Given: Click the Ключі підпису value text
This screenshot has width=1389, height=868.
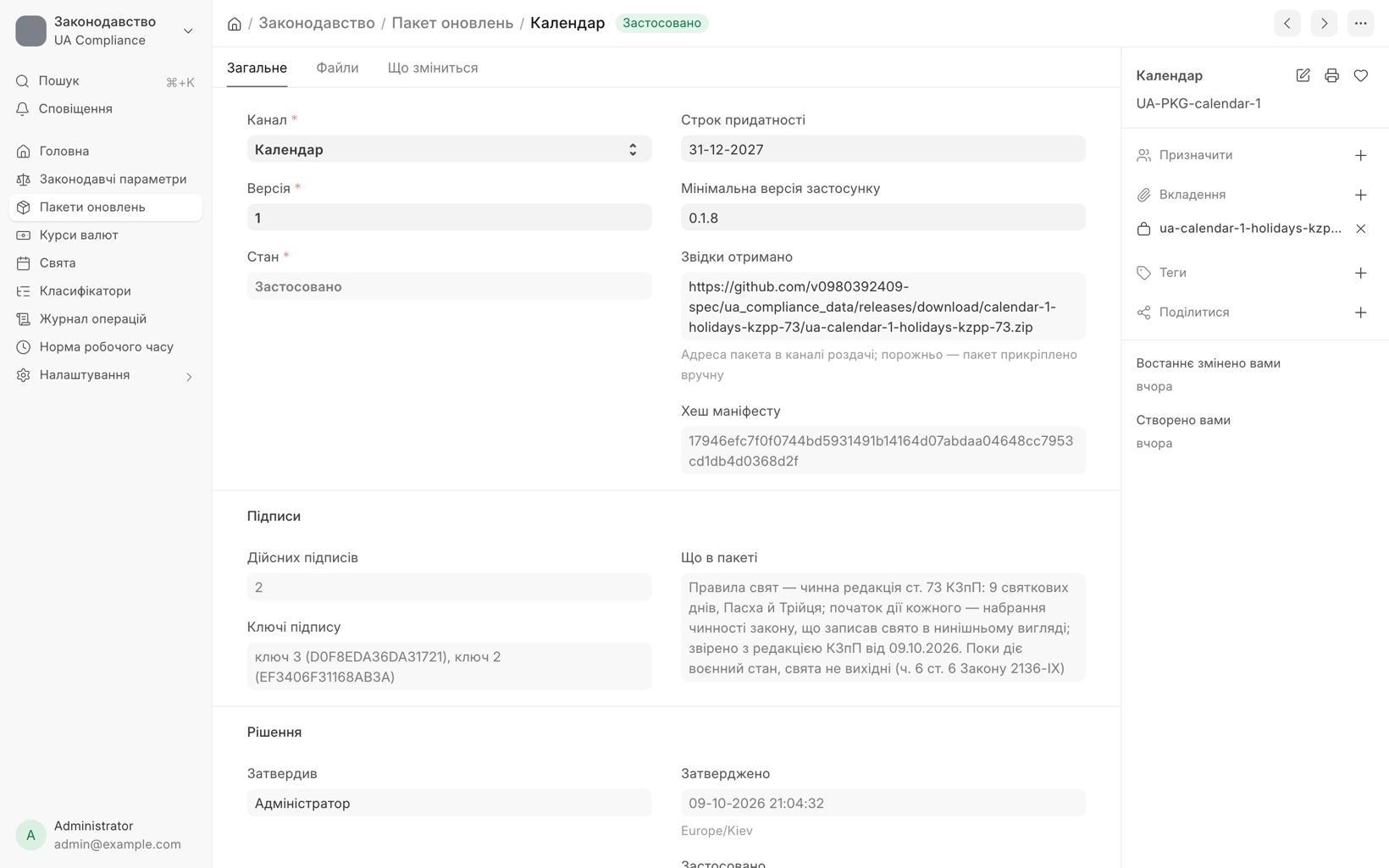Looking at the screenshot, I should click(449, 666).
